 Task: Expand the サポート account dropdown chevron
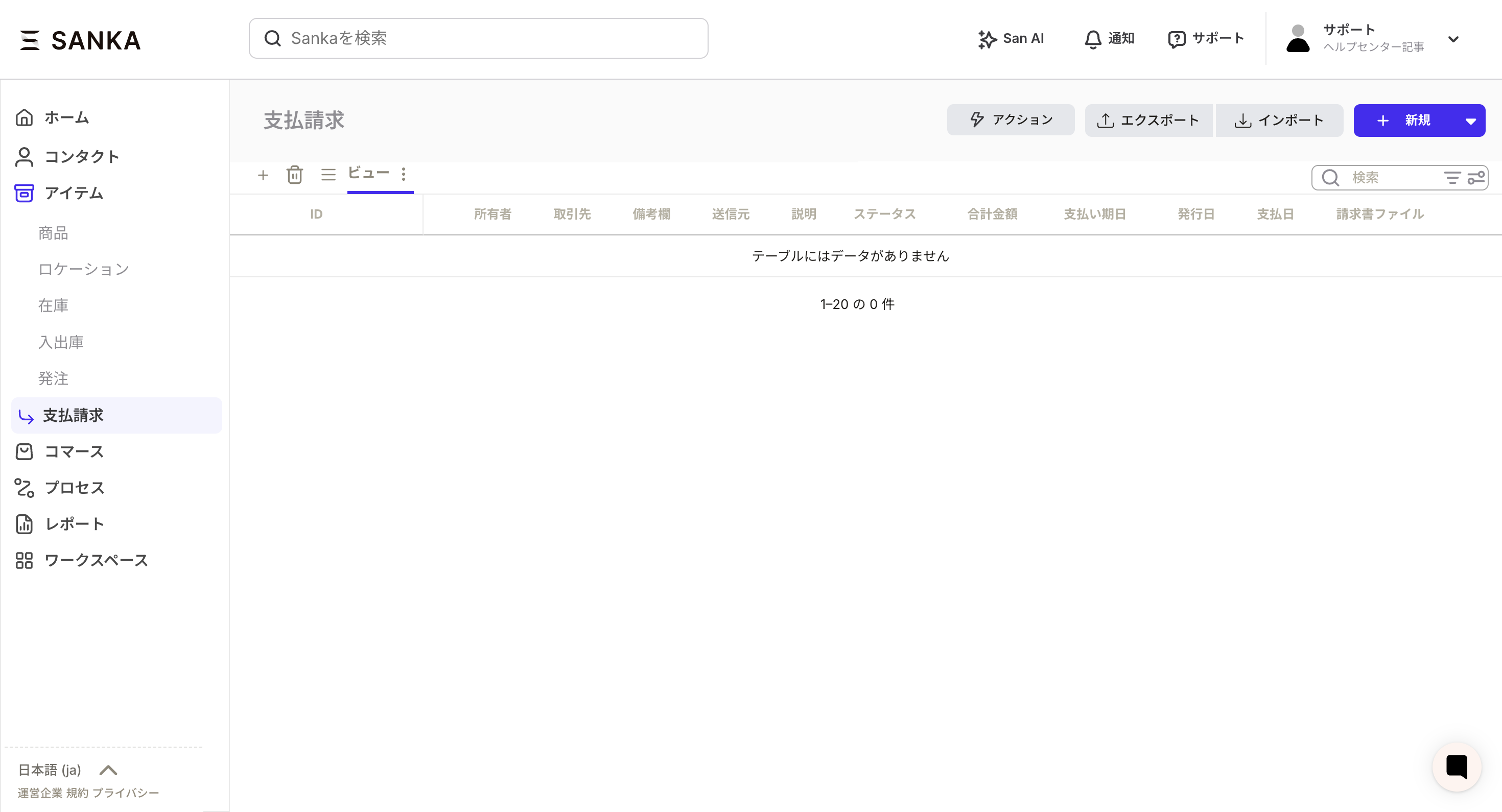pos(1453,39)
